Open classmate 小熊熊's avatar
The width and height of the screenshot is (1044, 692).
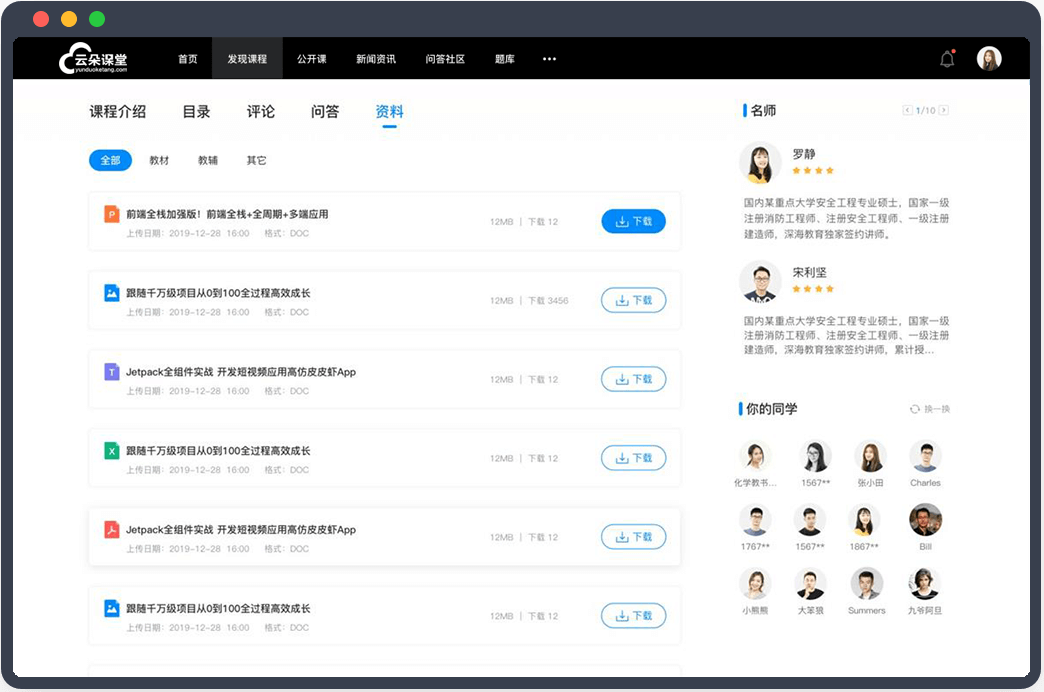755,584
